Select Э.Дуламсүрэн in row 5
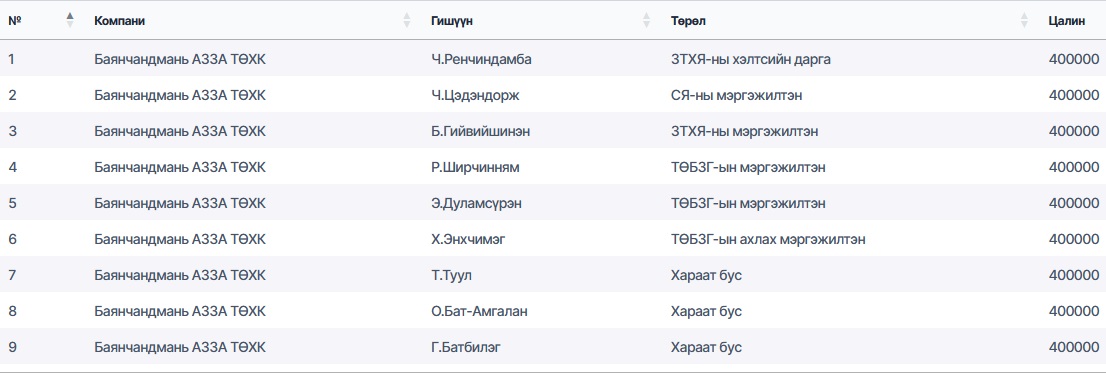The height and width of the screenshot is (373, 1106). (477, 203)
